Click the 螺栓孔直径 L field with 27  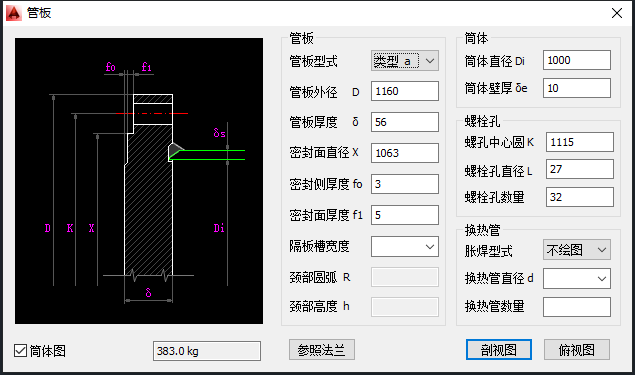coord(580,169)
